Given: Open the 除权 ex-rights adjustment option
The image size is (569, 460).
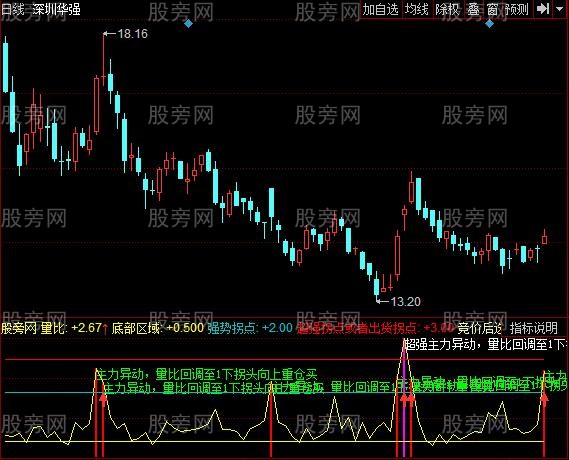Looking at the screenshot, I should [x=447, y=9].
